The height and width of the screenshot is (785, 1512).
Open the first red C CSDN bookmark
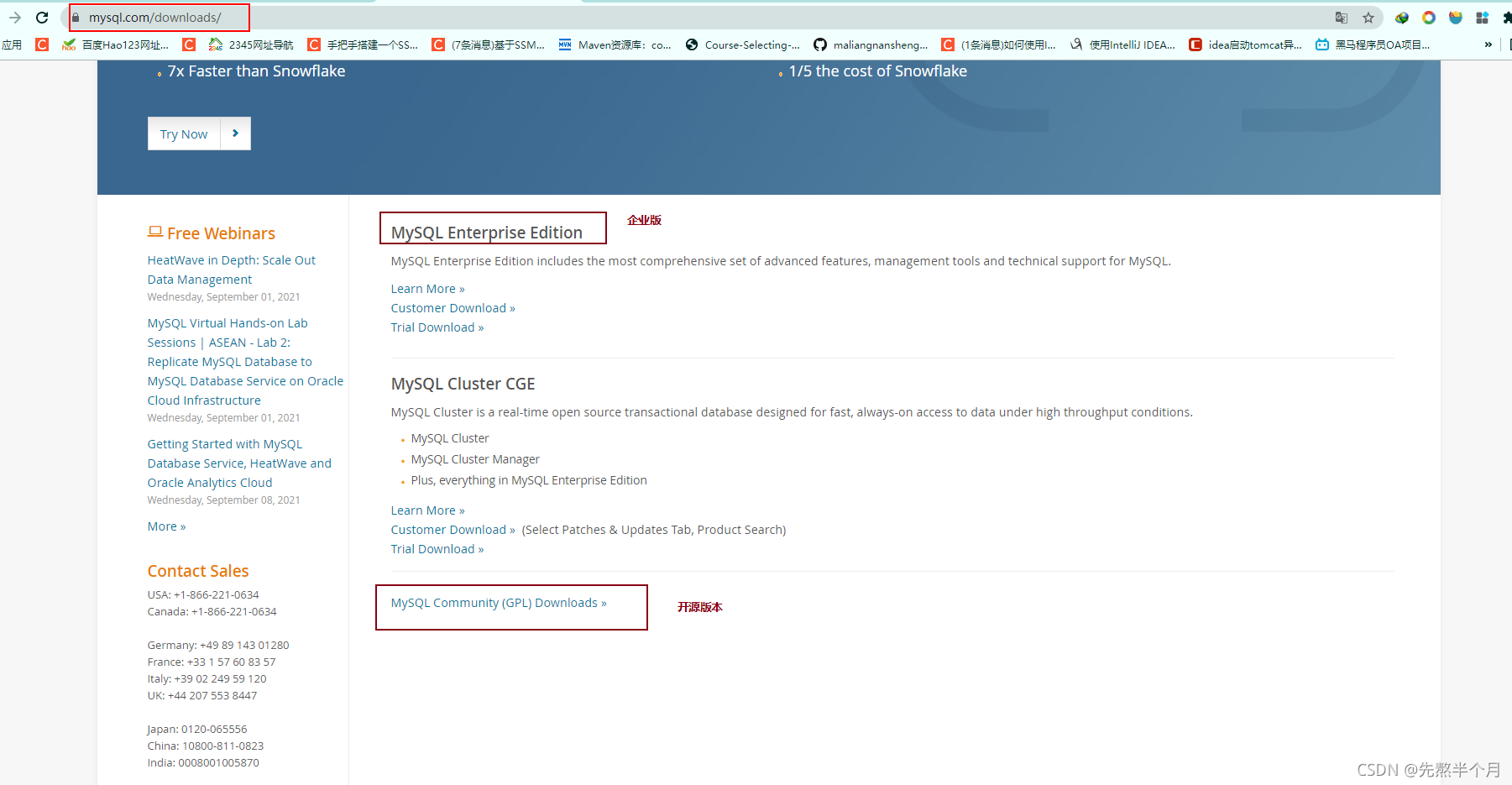coord(42,44)
